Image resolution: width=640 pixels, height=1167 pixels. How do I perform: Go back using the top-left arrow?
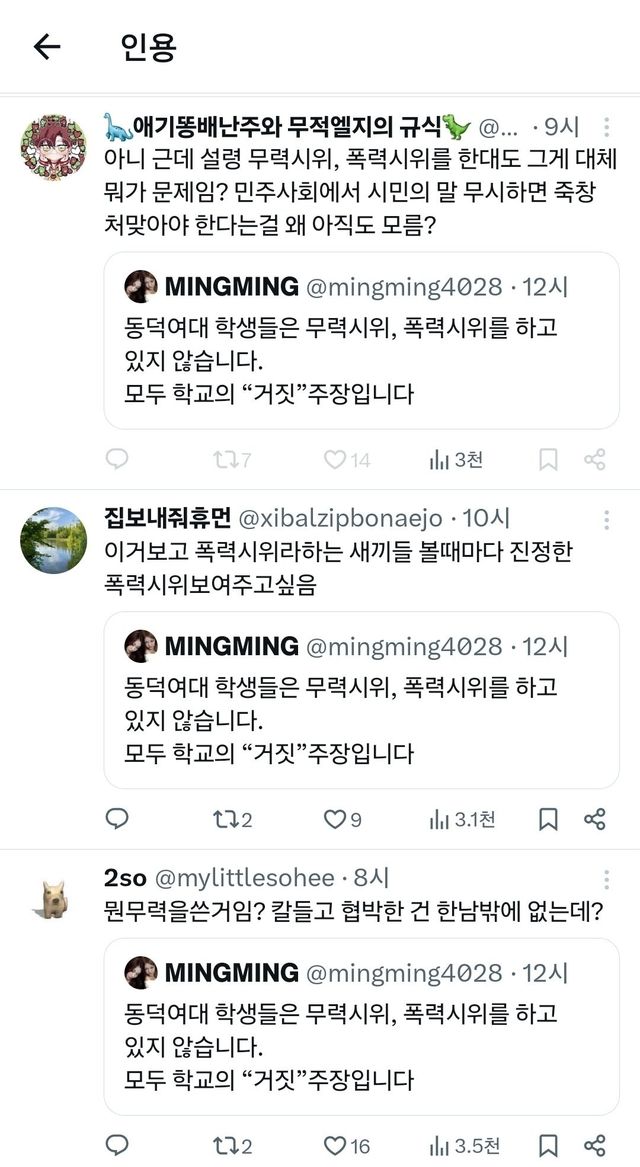(x=47, y=47)
